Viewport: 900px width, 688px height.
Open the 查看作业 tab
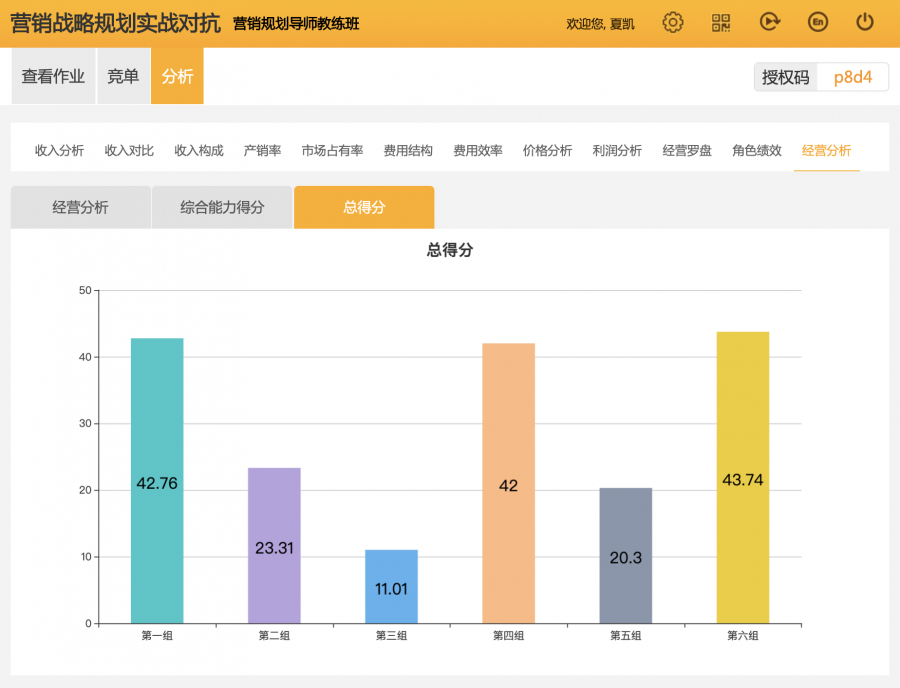[53, 76]
